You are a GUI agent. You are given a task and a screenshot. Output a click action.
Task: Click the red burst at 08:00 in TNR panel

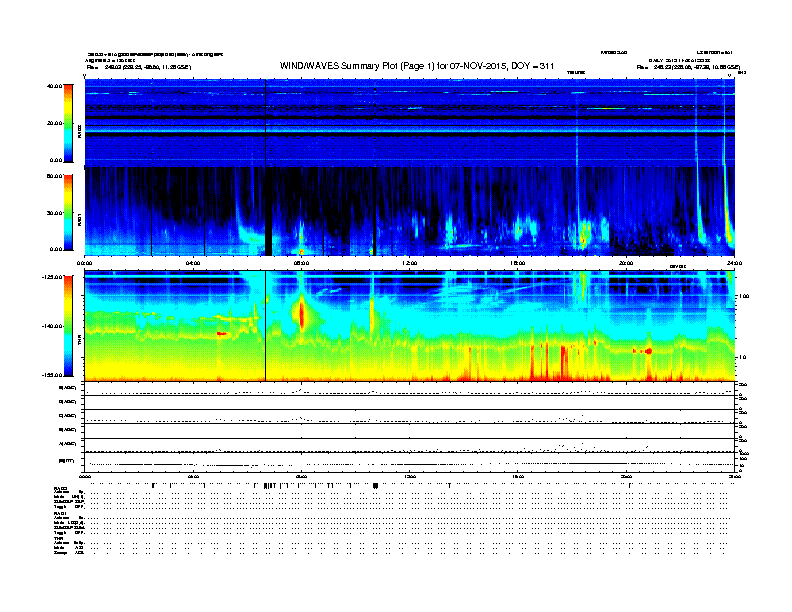302,315
